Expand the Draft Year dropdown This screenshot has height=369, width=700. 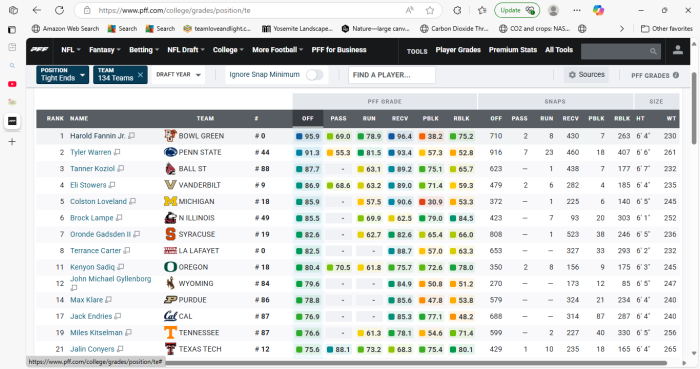178,75
